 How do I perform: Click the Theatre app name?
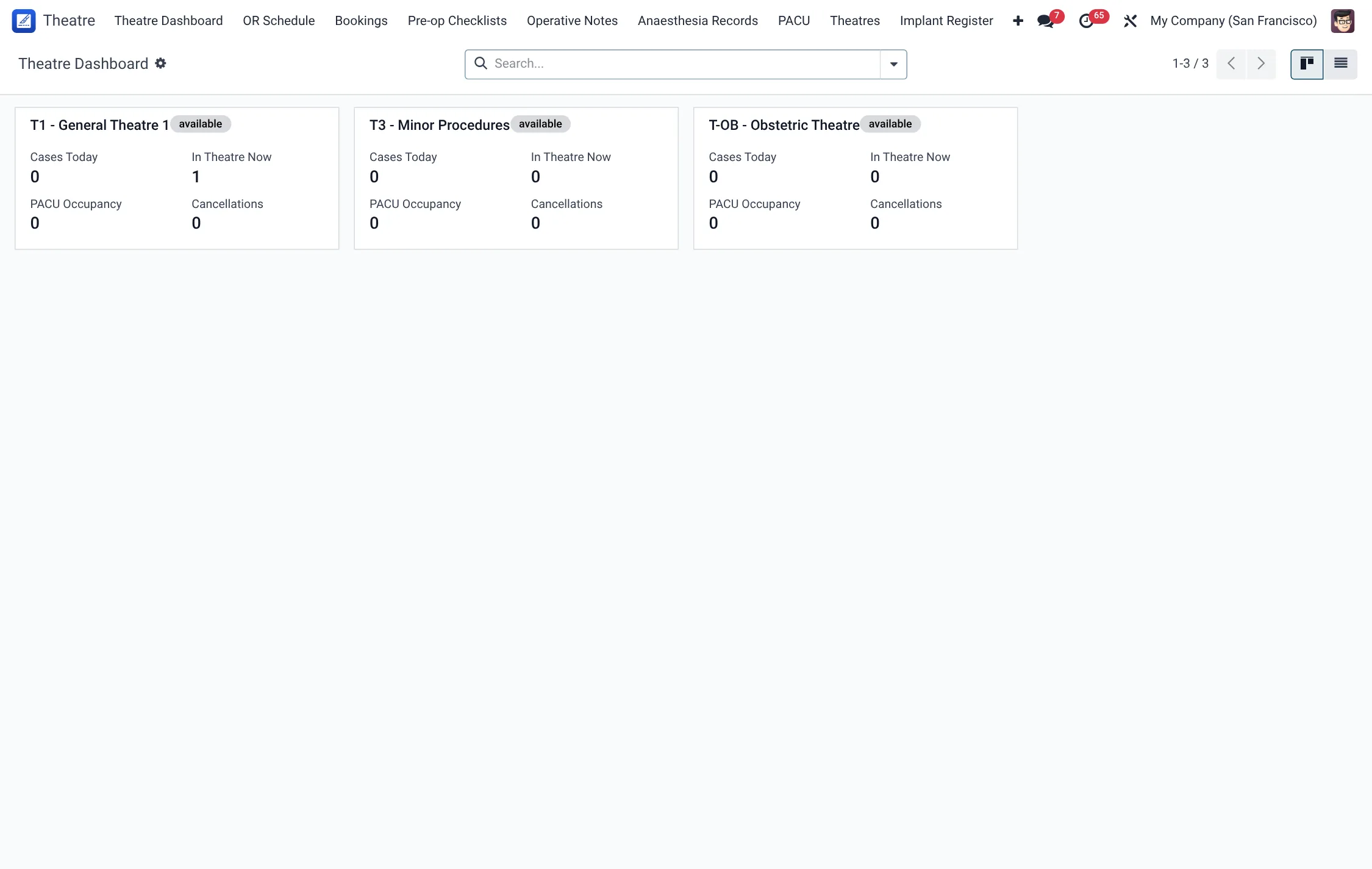[69, 21]
